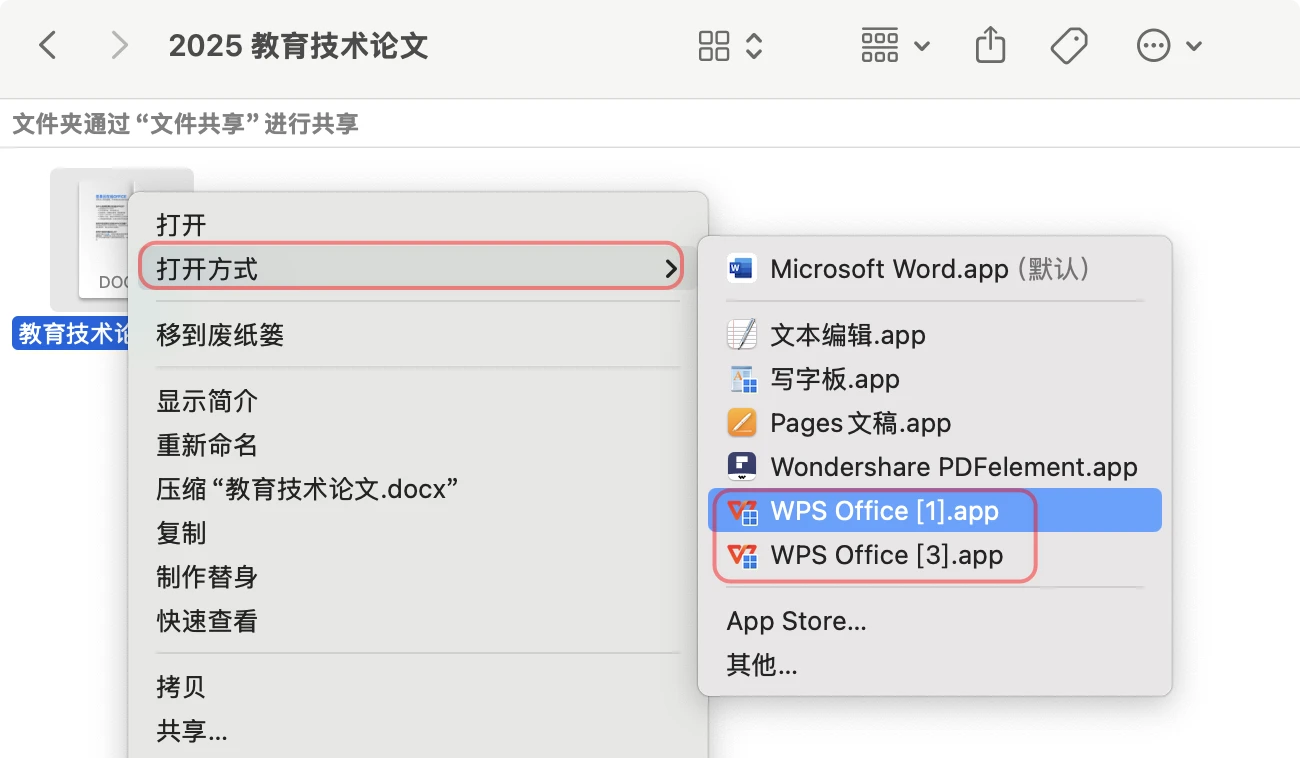The width and height of the screenshot is (1300, 758).
Task: Open the group-by view dropdown
Action: pyautogui.click(x=895, y=46)
